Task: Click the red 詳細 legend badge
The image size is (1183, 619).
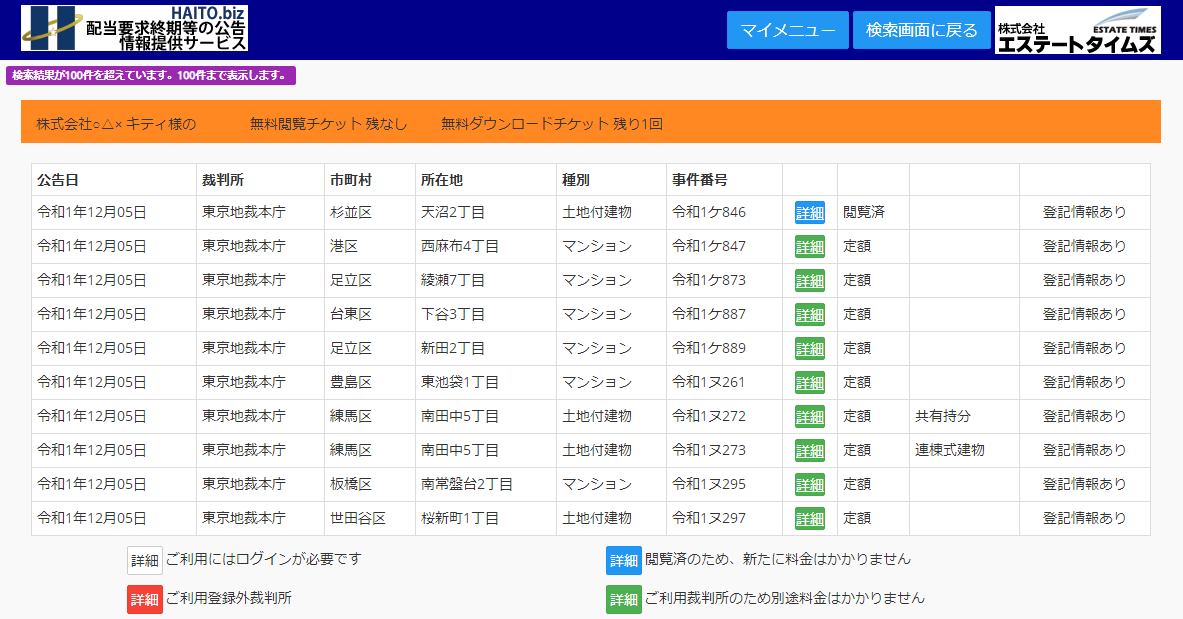Action: point(144,599)
